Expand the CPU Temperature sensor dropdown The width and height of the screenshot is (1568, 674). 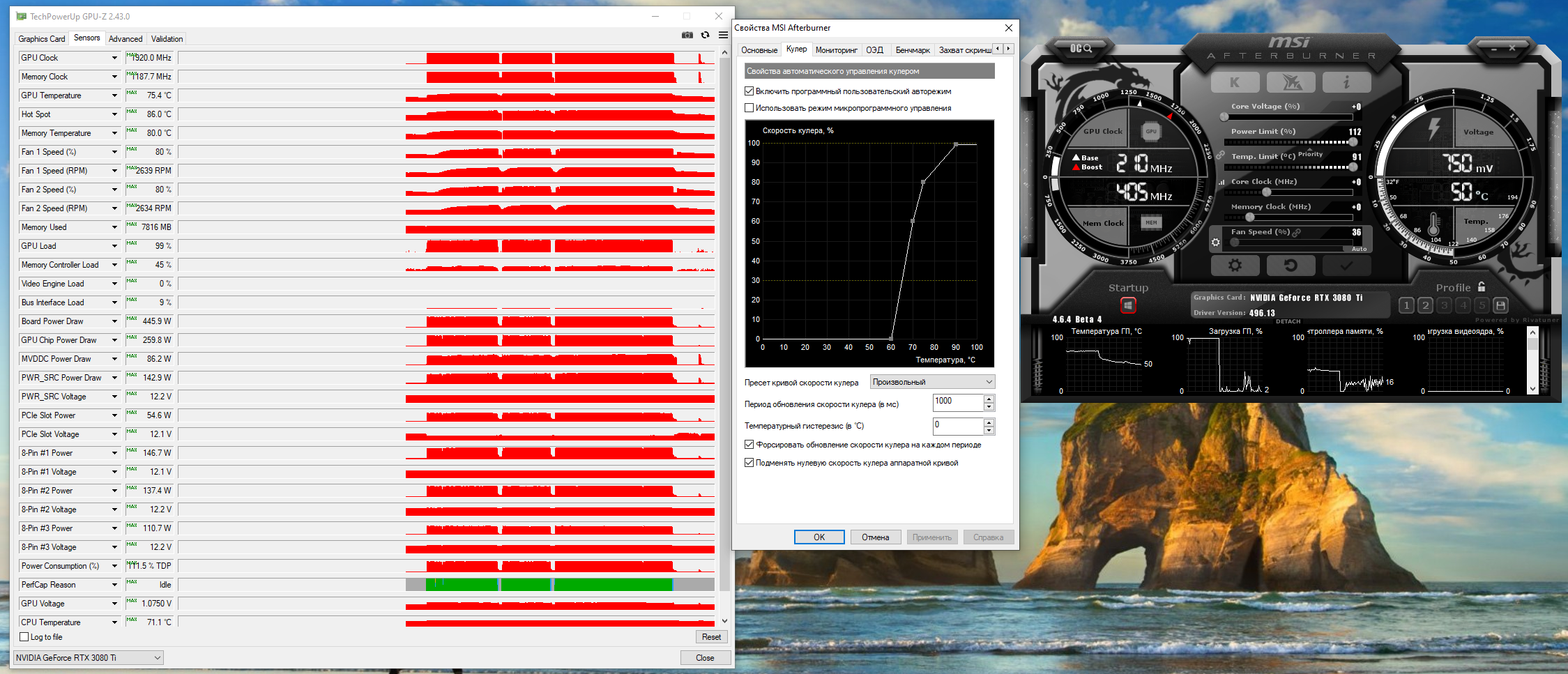click(114, 622)
